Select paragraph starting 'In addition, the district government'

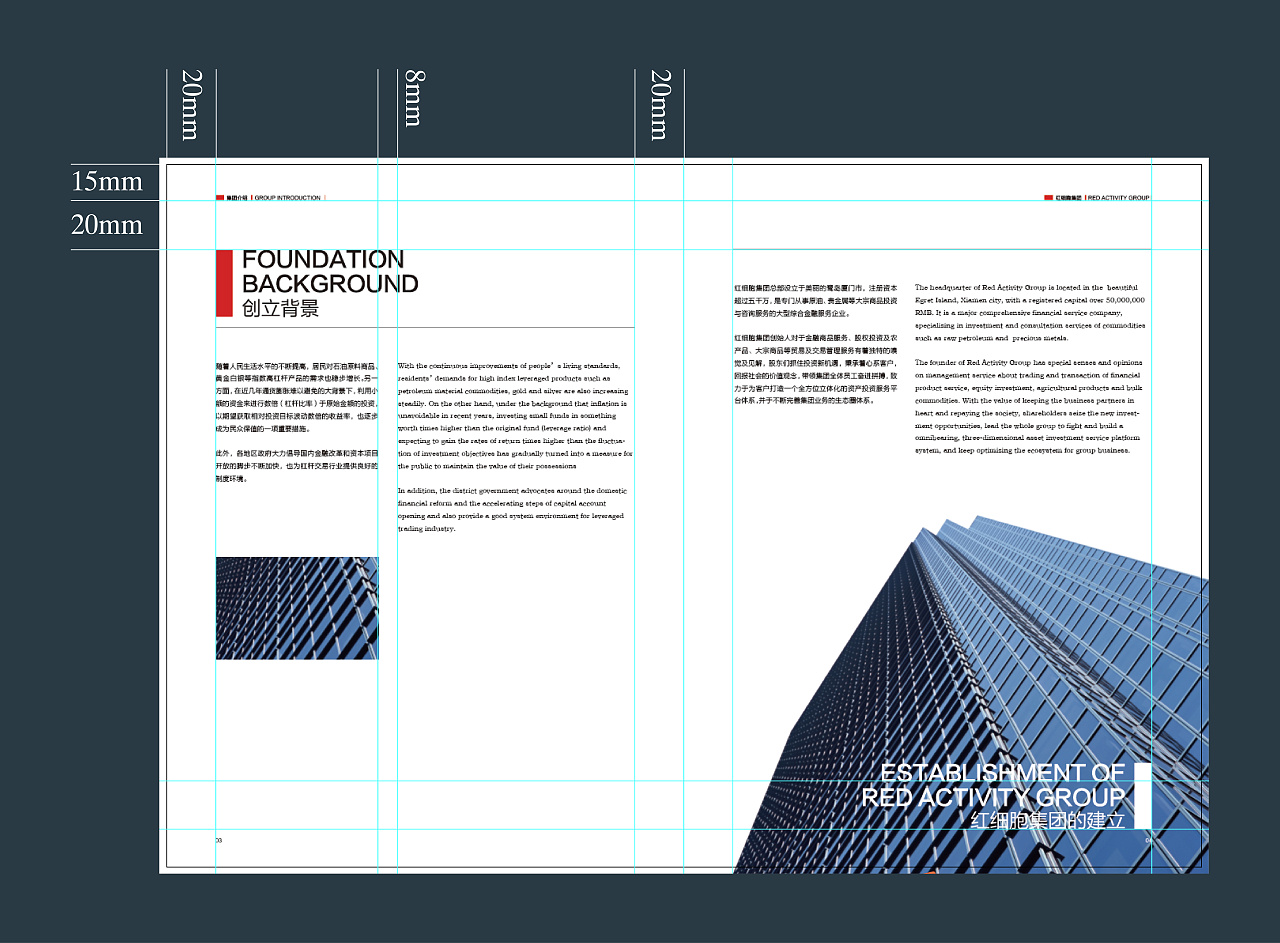point(512,510)
